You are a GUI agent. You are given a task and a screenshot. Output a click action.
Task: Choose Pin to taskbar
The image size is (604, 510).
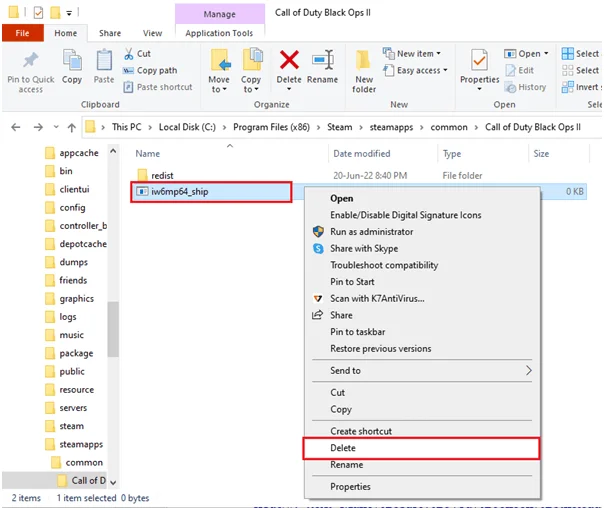pyautogui.click(x=421, y=332)
